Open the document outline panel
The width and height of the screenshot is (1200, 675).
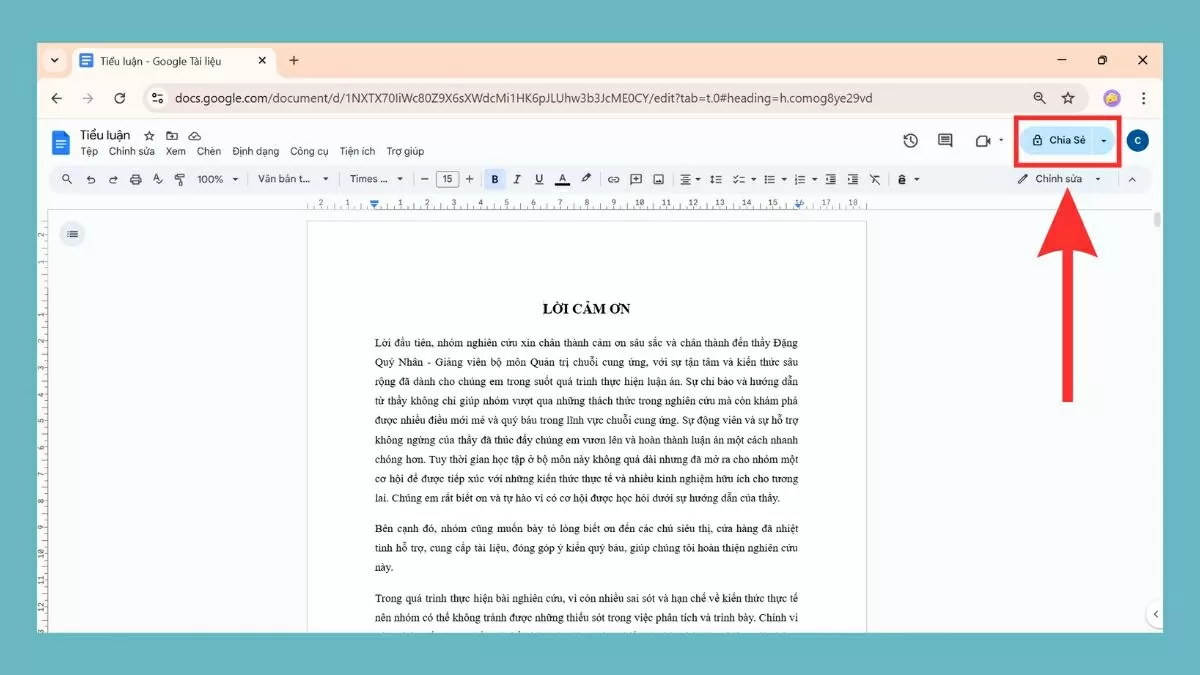72,233
